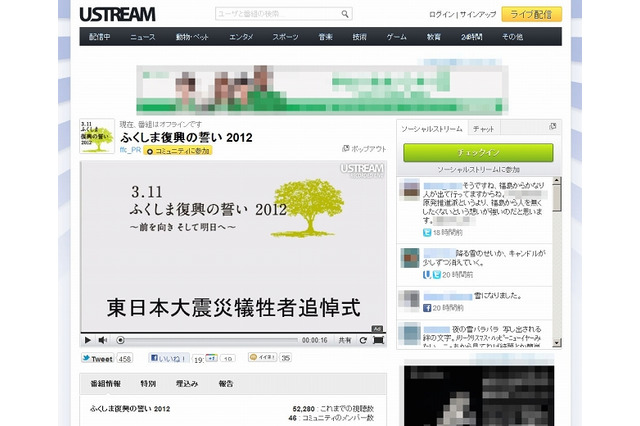Screen dimensions: 640x426
Task: Click Facebook icon beside 20時間前
Action: point(427,308)
